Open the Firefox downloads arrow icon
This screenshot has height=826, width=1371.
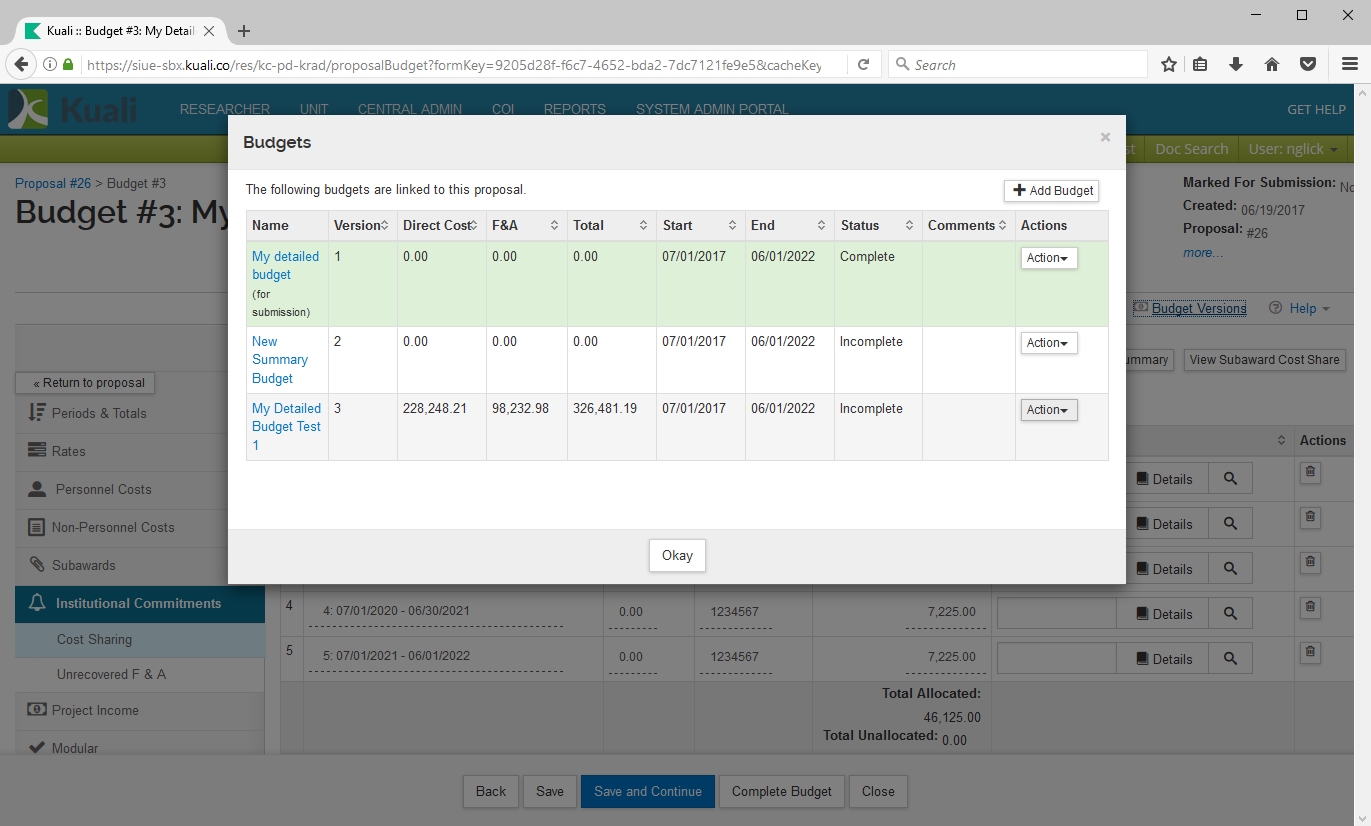pyautogui.click(x=1236, y=65)
